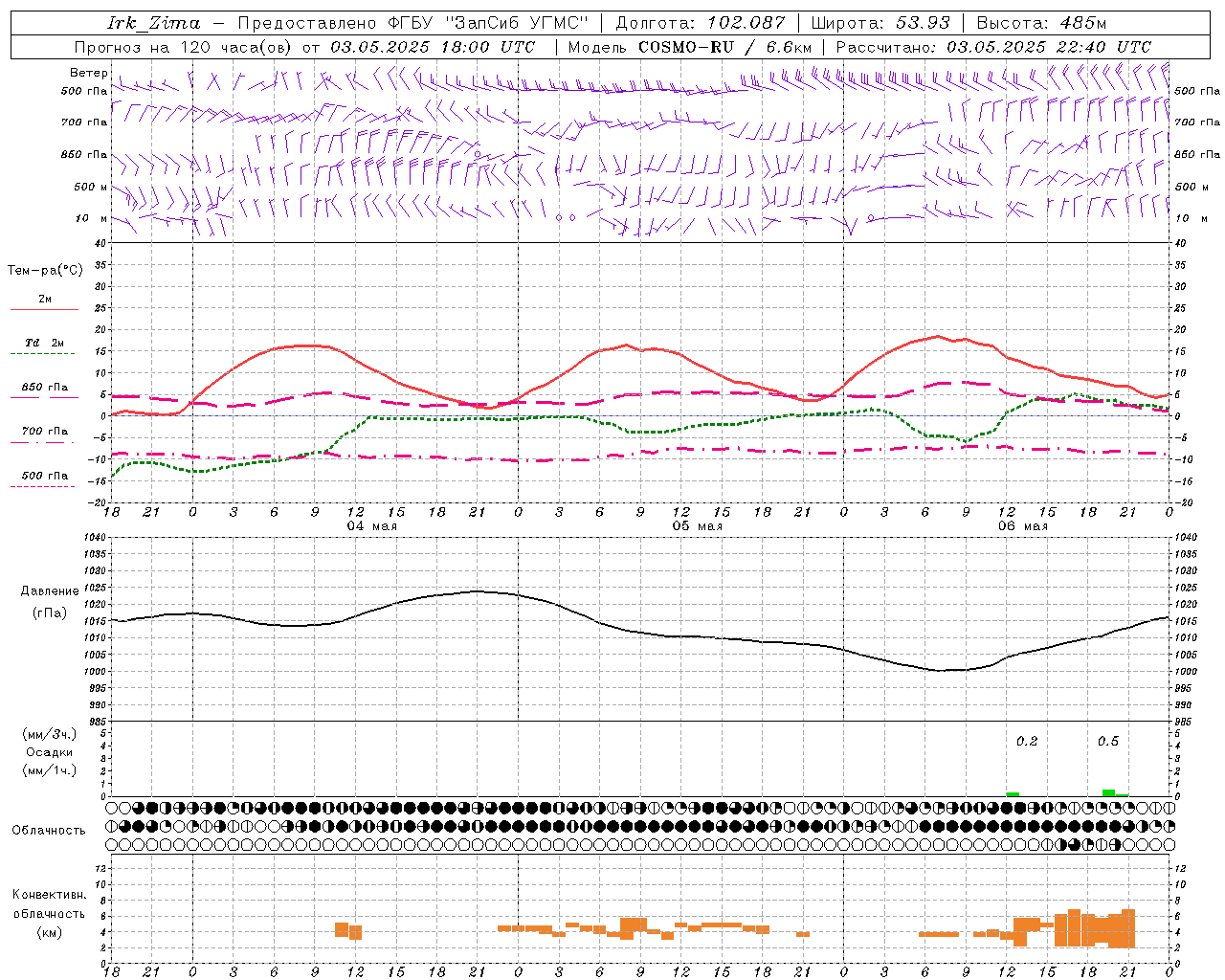This screenshot has width=1225, height=980.
Task: Click the (мм/1ч.) units label
Action: (49, 770)
